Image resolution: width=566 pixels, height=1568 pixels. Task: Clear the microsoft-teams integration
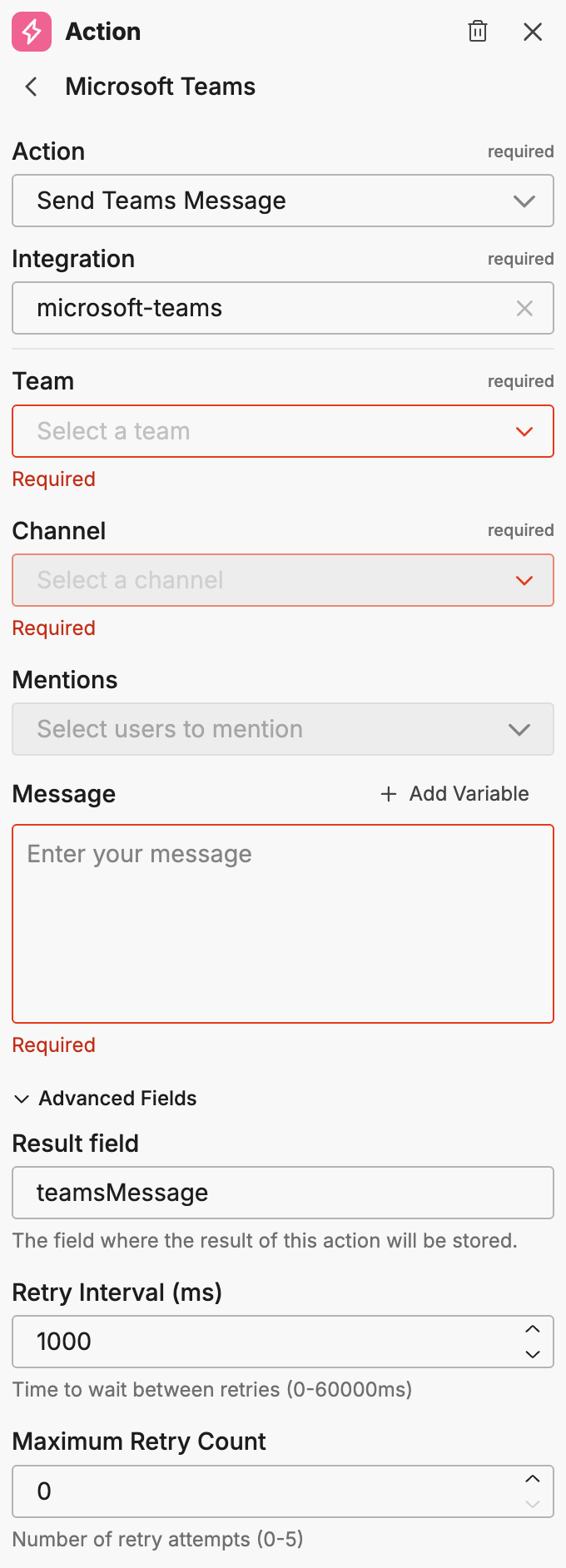tap(524, 309)
